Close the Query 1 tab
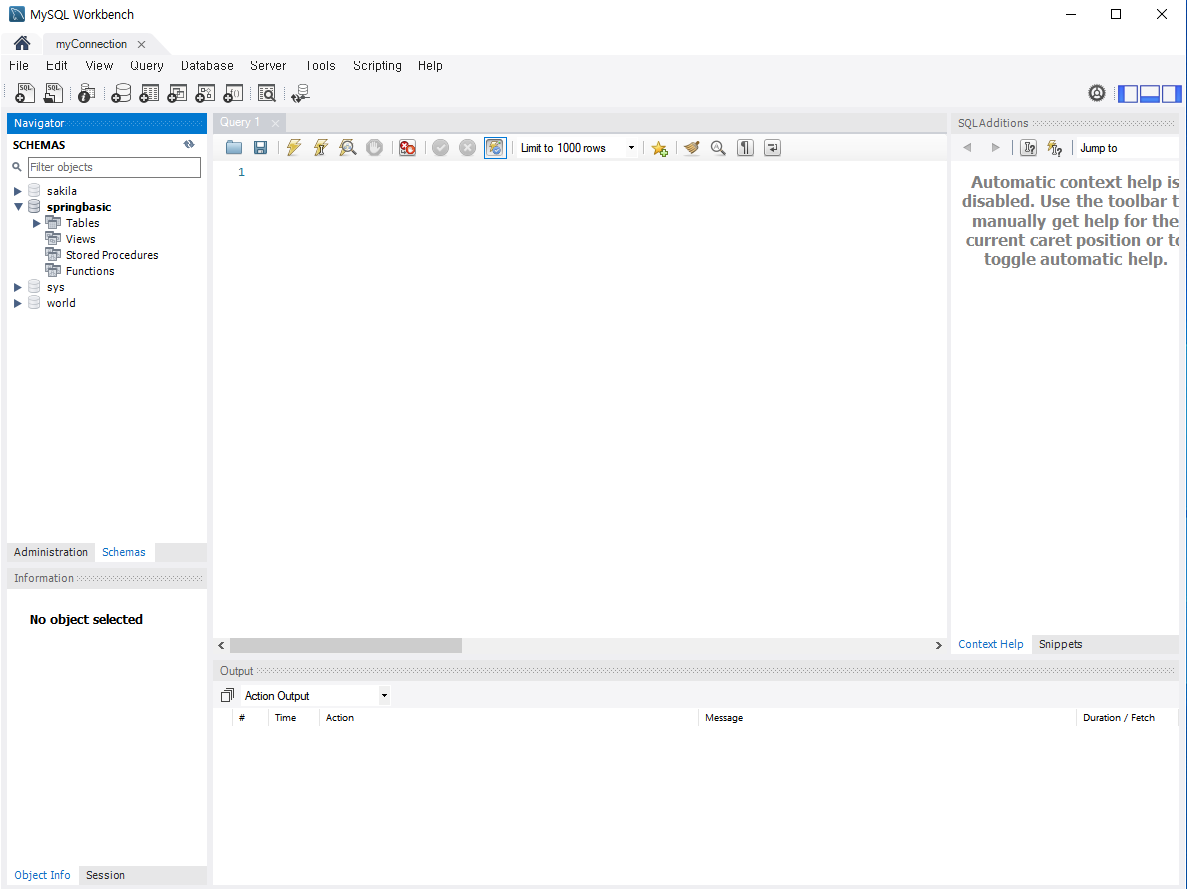The height and width of the screenshot is (889, 1187). (x=276, y=123)
